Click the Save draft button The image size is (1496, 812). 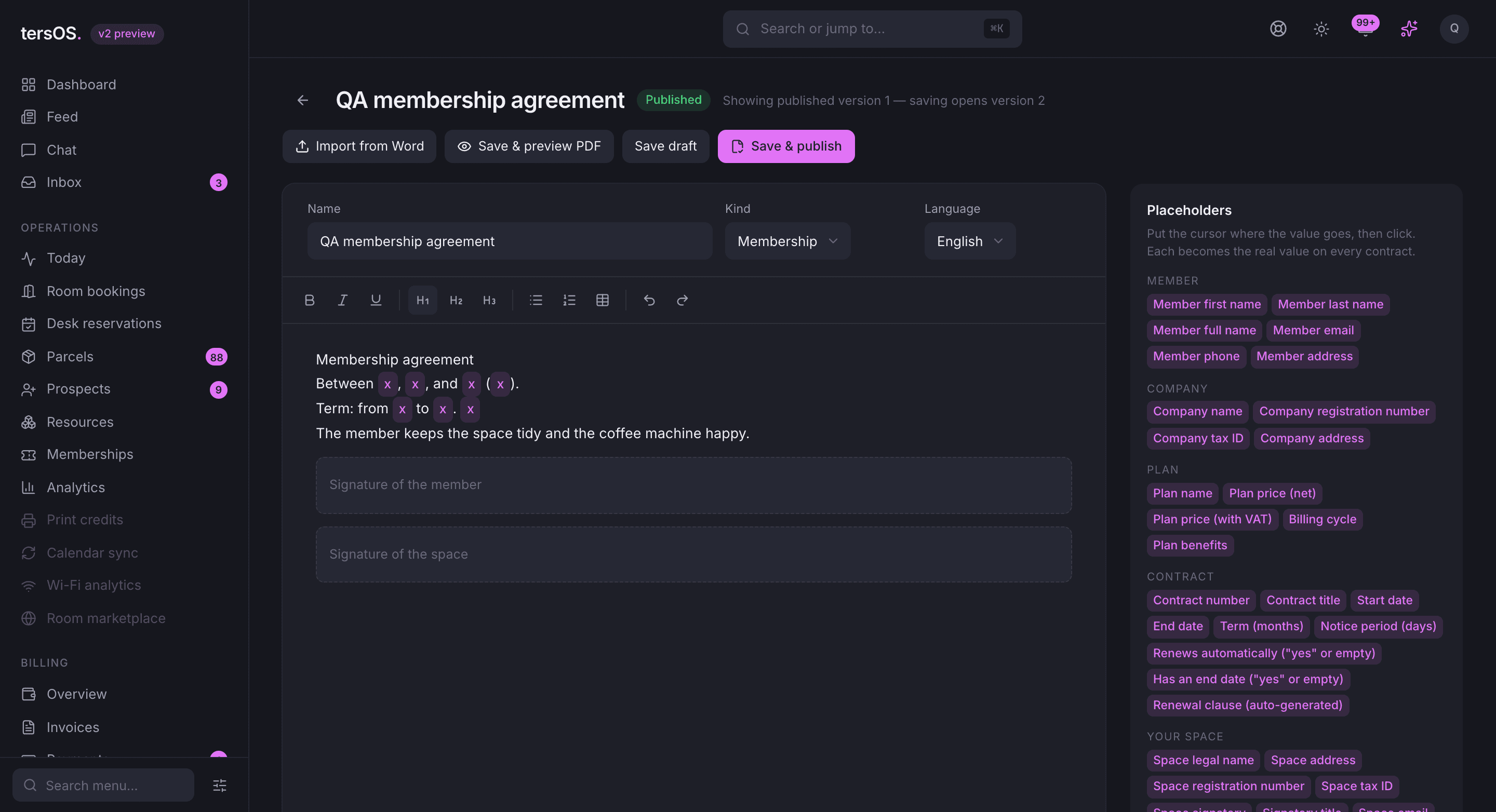(x=665, y=146)
